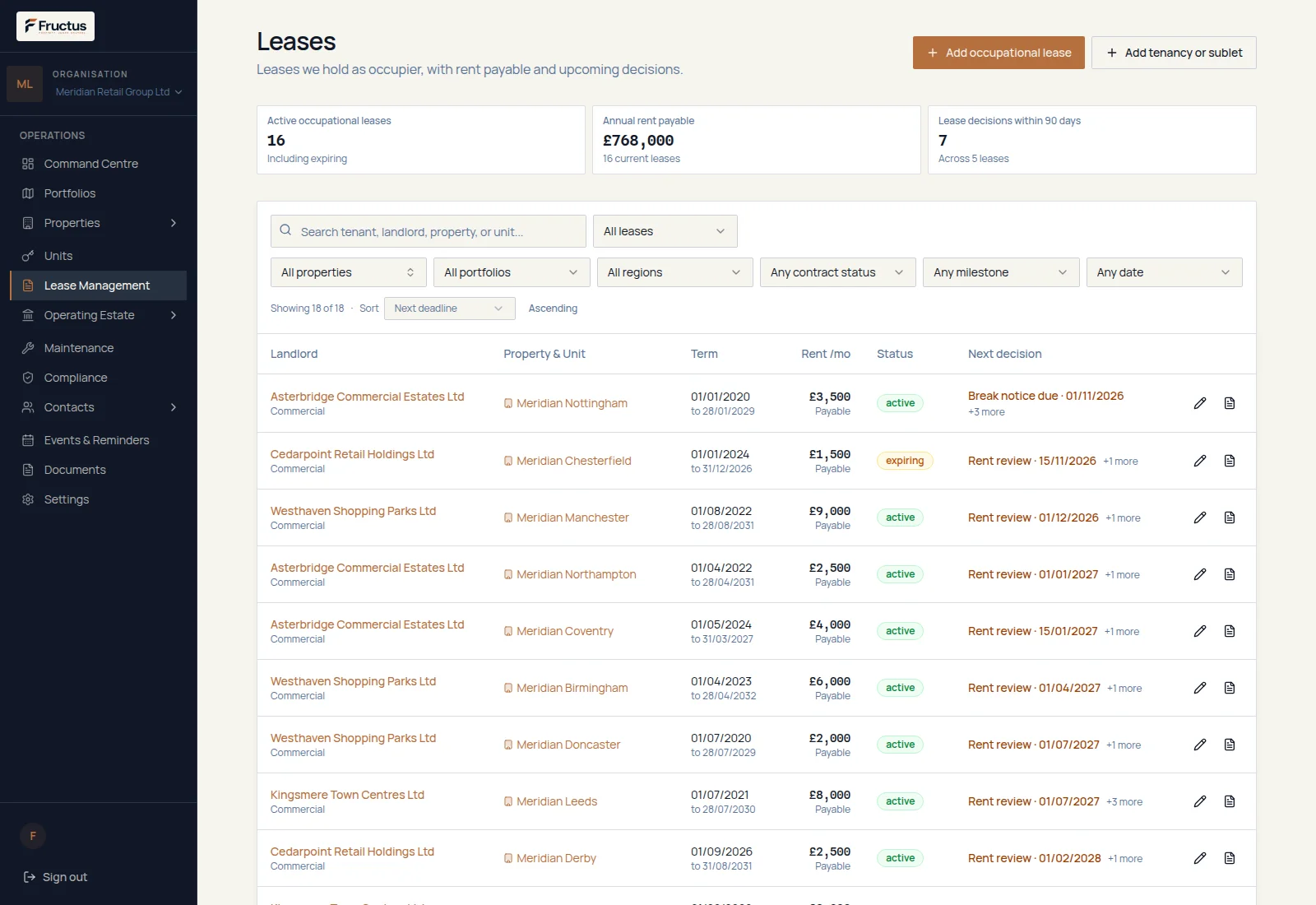
Task: Go to Command Centre
Action: [x=98, y=164]
